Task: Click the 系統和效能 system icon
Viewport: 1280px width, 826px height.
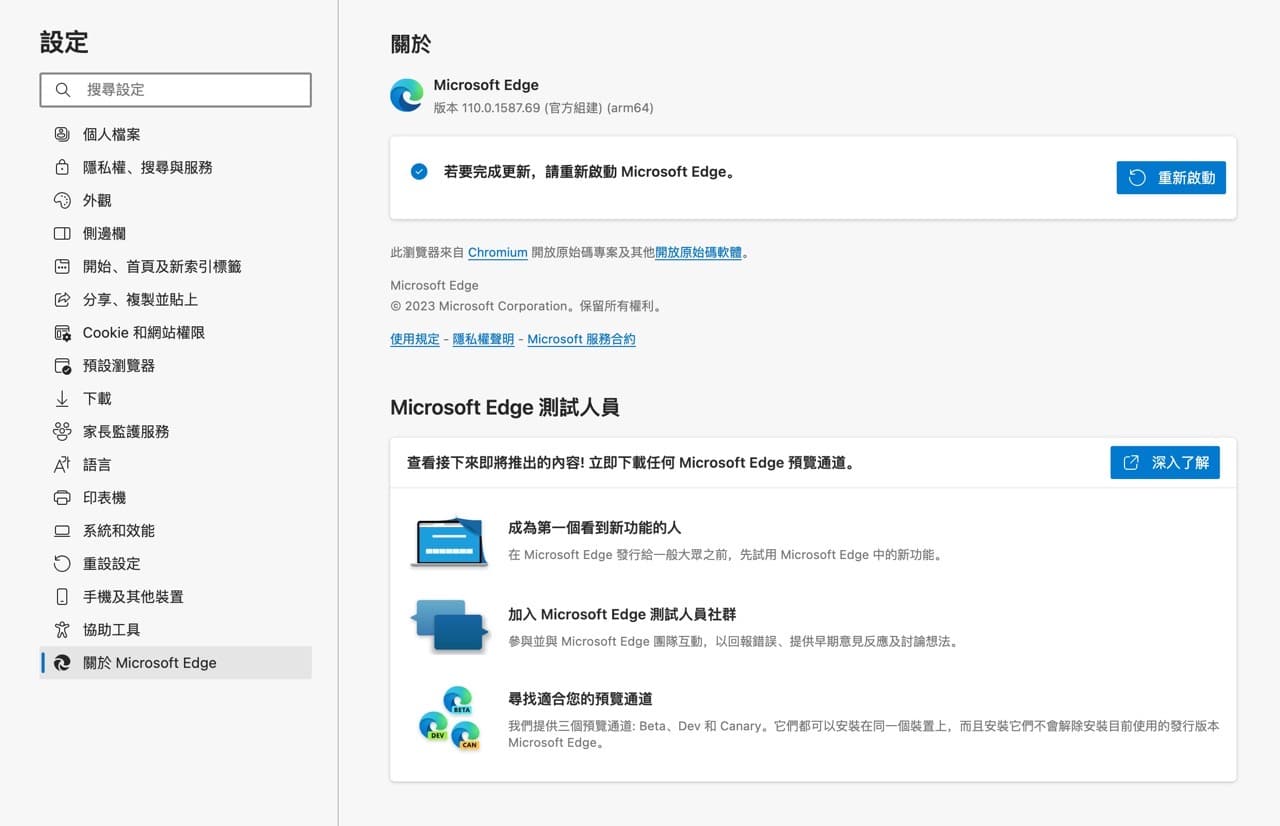Action: [x=62, y=530]
